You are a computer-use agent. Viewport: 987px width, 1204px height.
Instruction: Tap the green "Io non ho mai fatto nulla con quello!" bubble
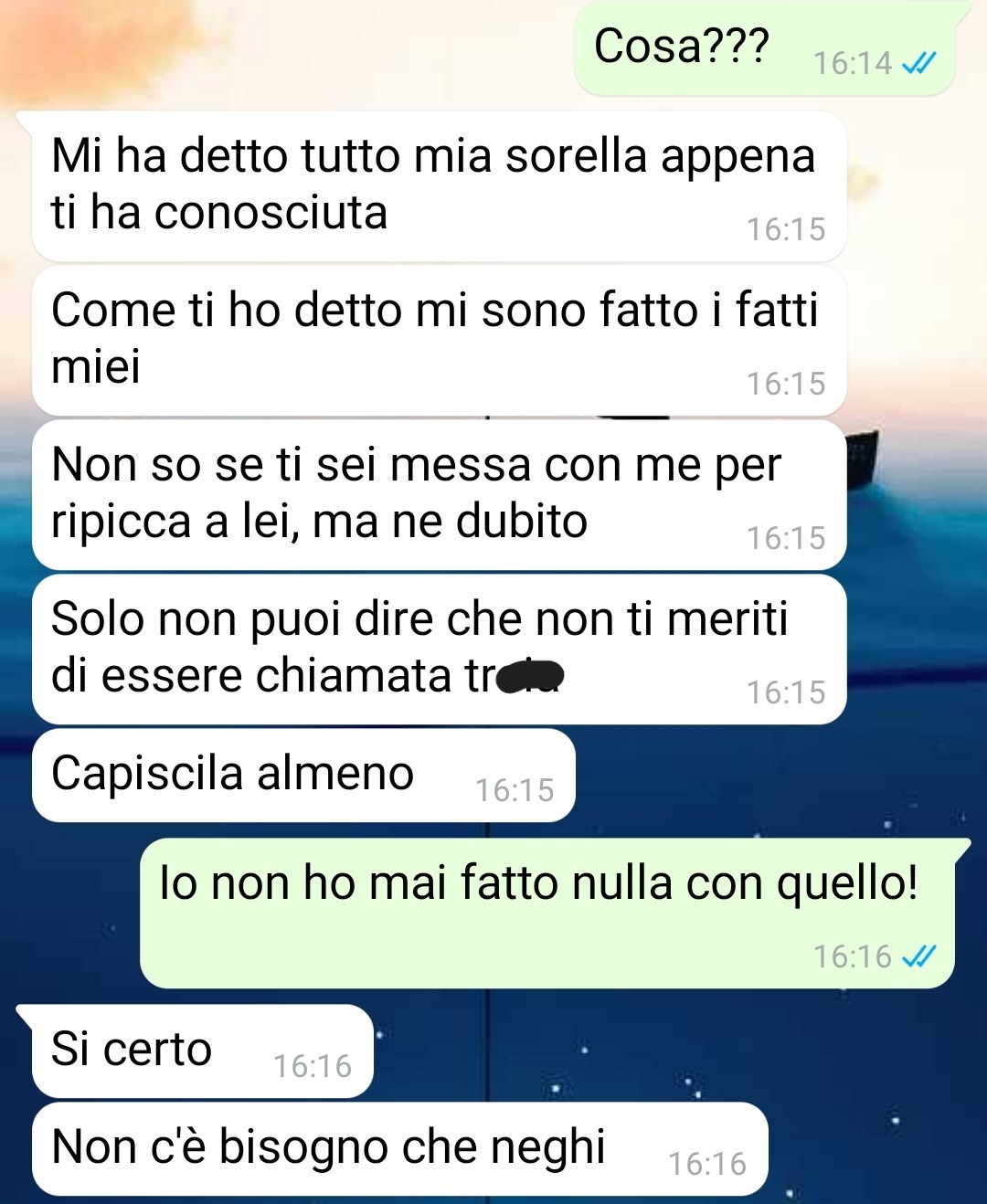click(547, 914)
